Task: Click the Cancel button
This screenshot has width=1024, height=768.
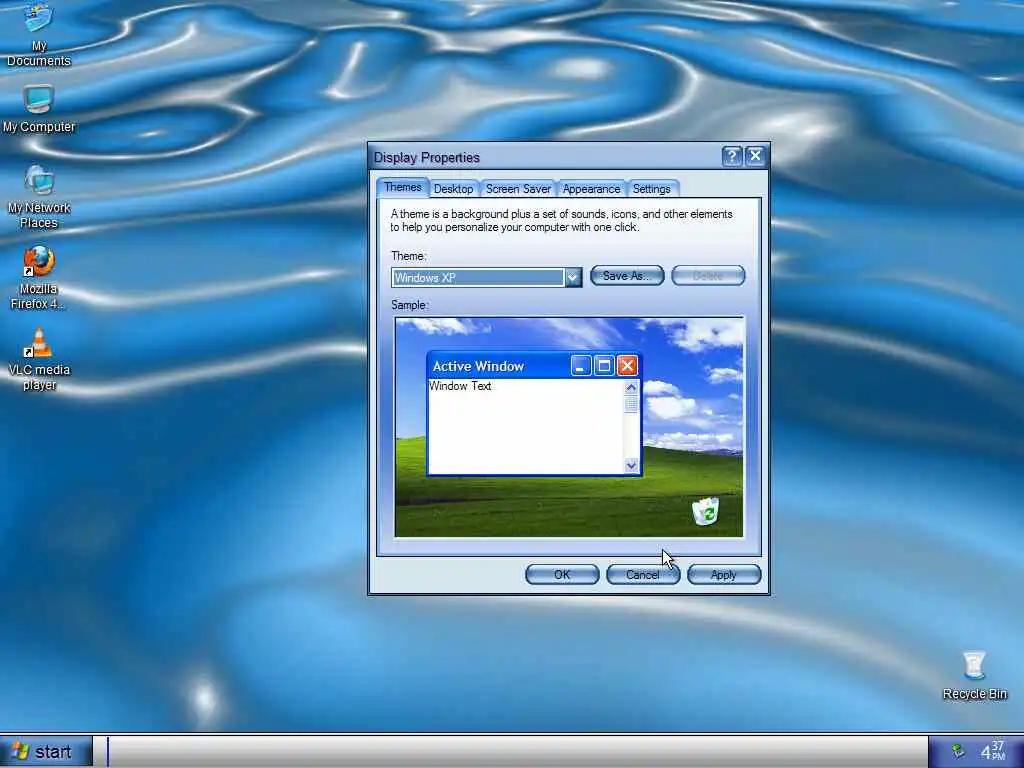Action: point(643,575)
